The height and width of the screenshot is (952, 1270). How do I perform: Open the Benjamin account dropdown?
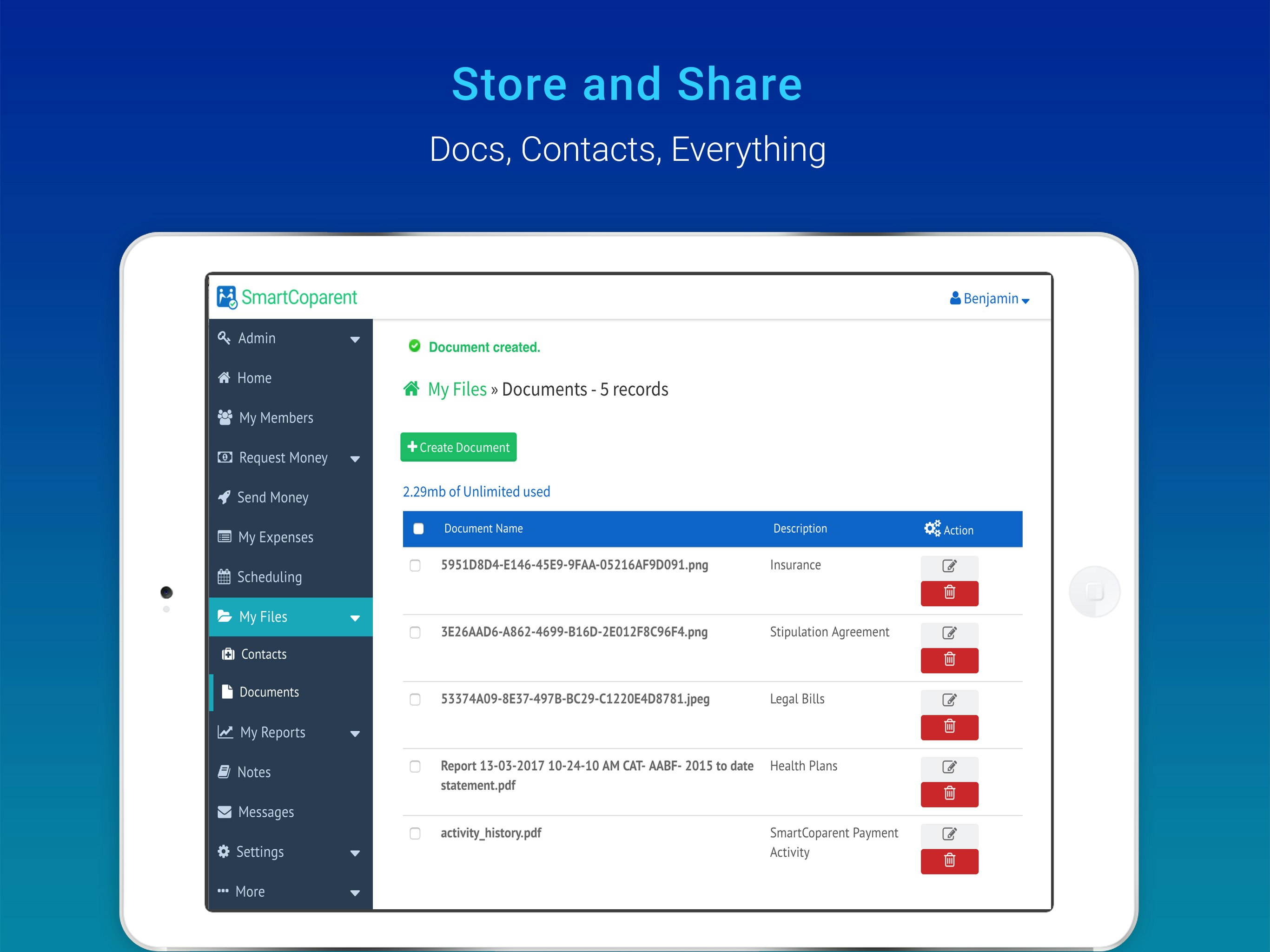click(989, 298)
